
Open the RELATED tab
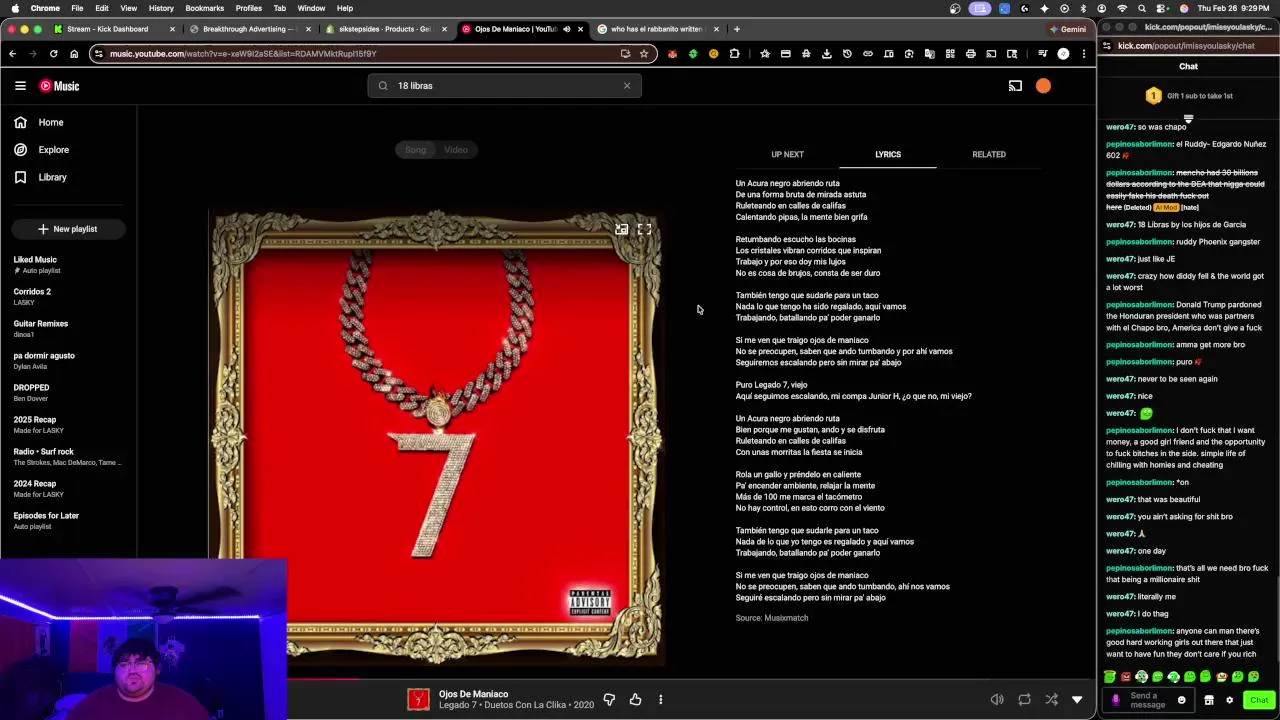989,154
